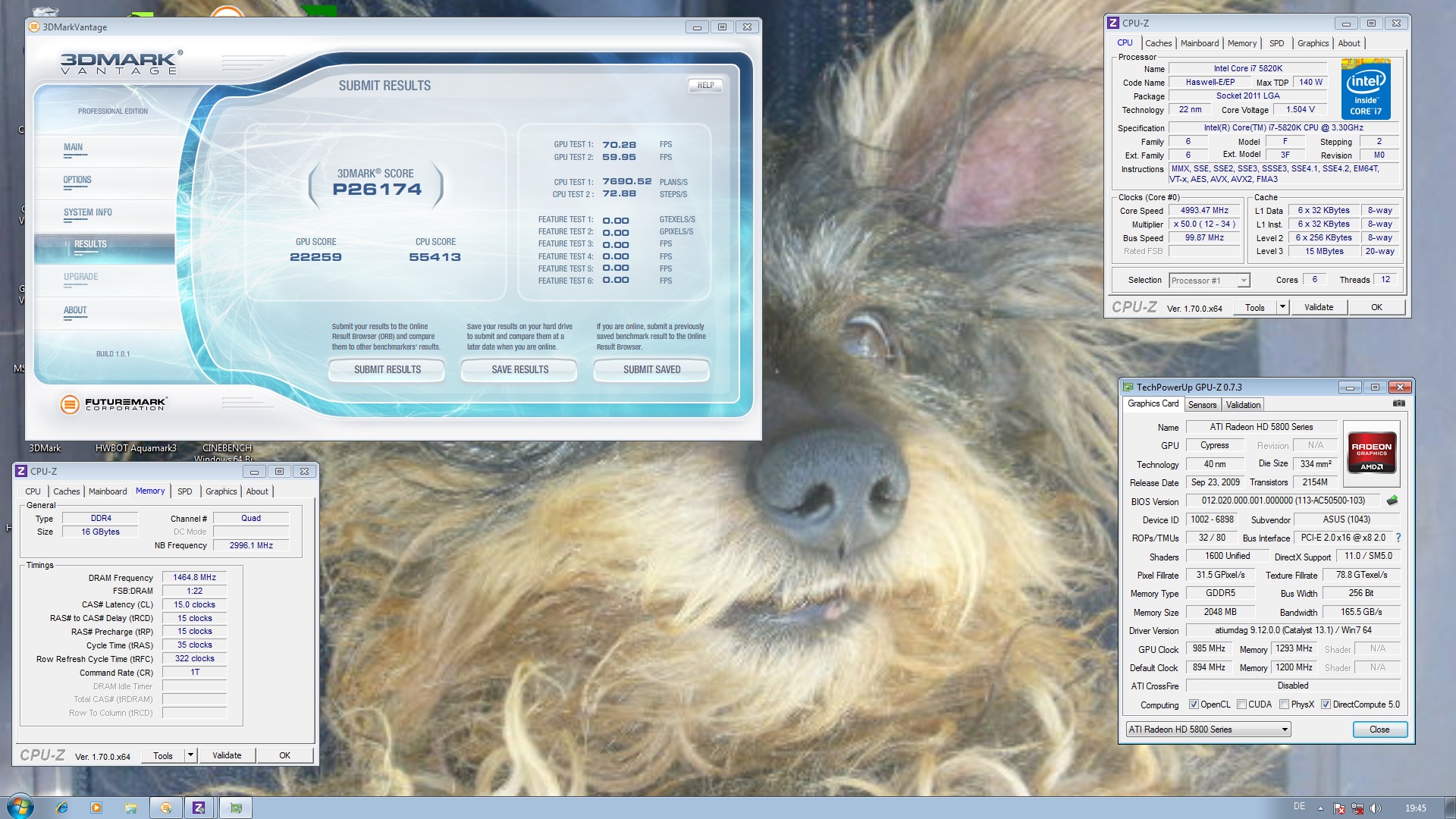Open SPD tab in CPU-Z Memory window
The image size is (1456, 819).
(x=185, y=491)
